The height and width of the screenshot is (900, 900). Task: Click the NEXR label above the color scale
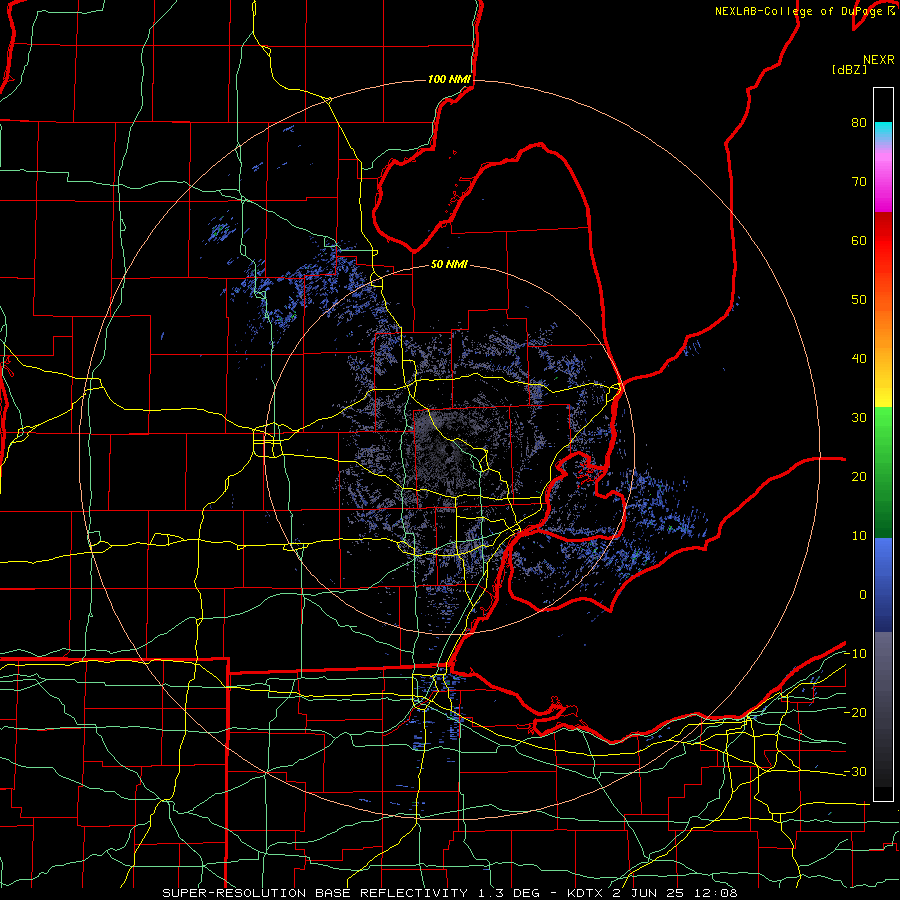[878, 60]
